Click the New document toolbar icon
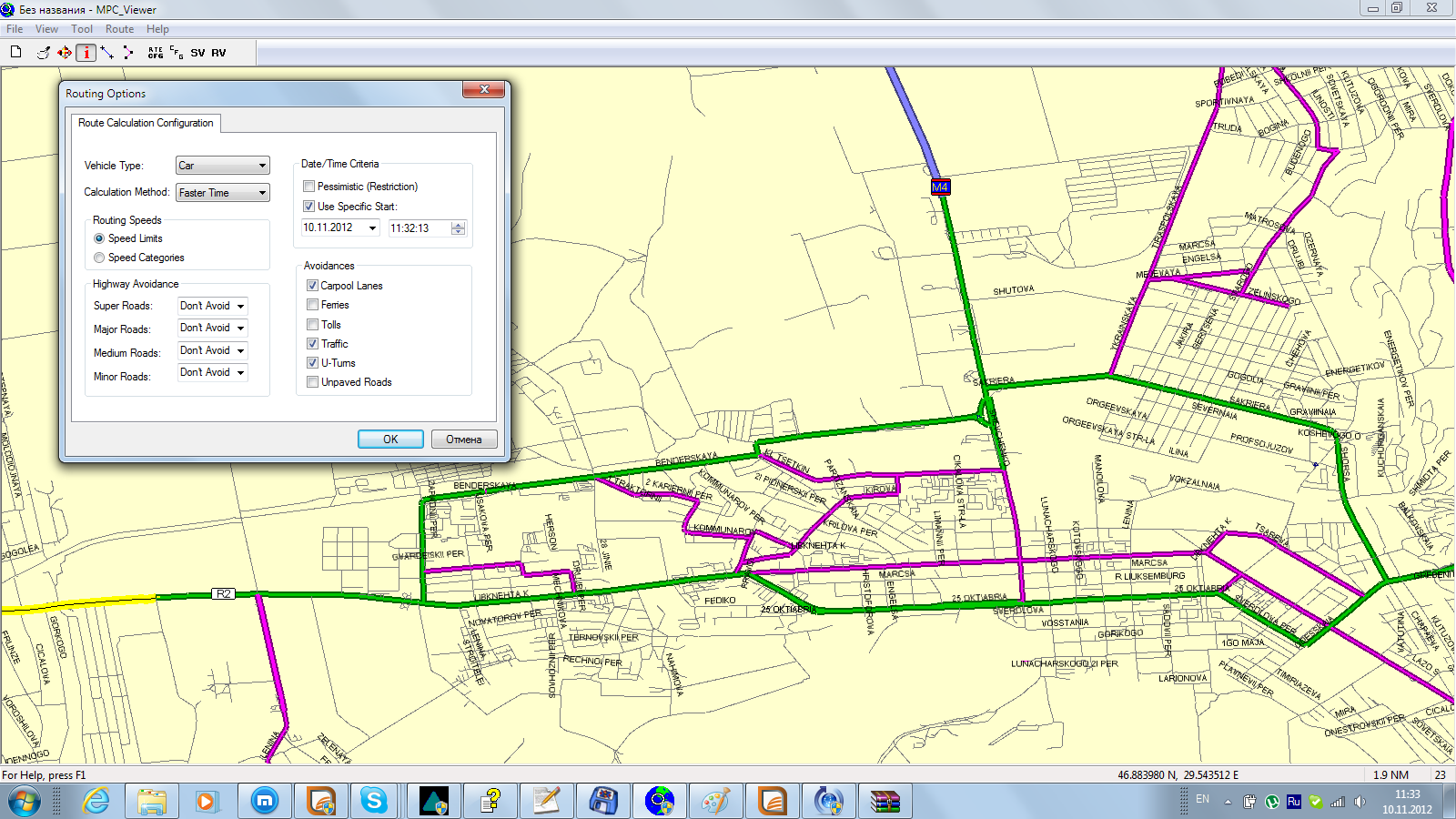The width and height of the screenshot is (1456, 819). tap(15, 53)
